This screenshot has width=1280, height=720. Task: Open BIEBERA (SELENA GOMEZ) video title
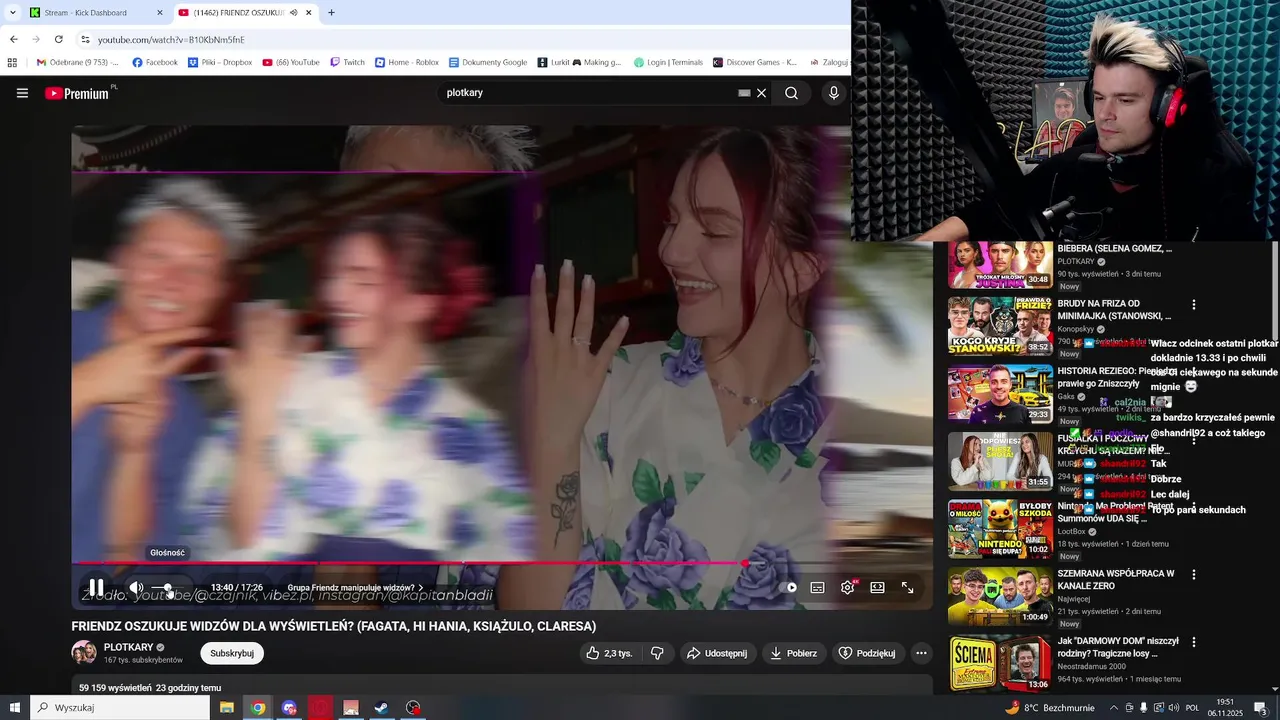(1114, 249)
